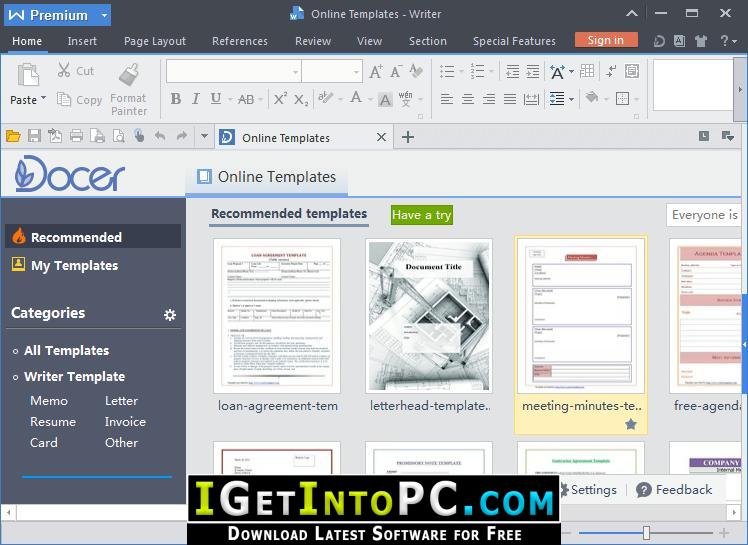Open the Categories settings gear icon
This screenshot has height=545, width=748.
coord(170,314)
